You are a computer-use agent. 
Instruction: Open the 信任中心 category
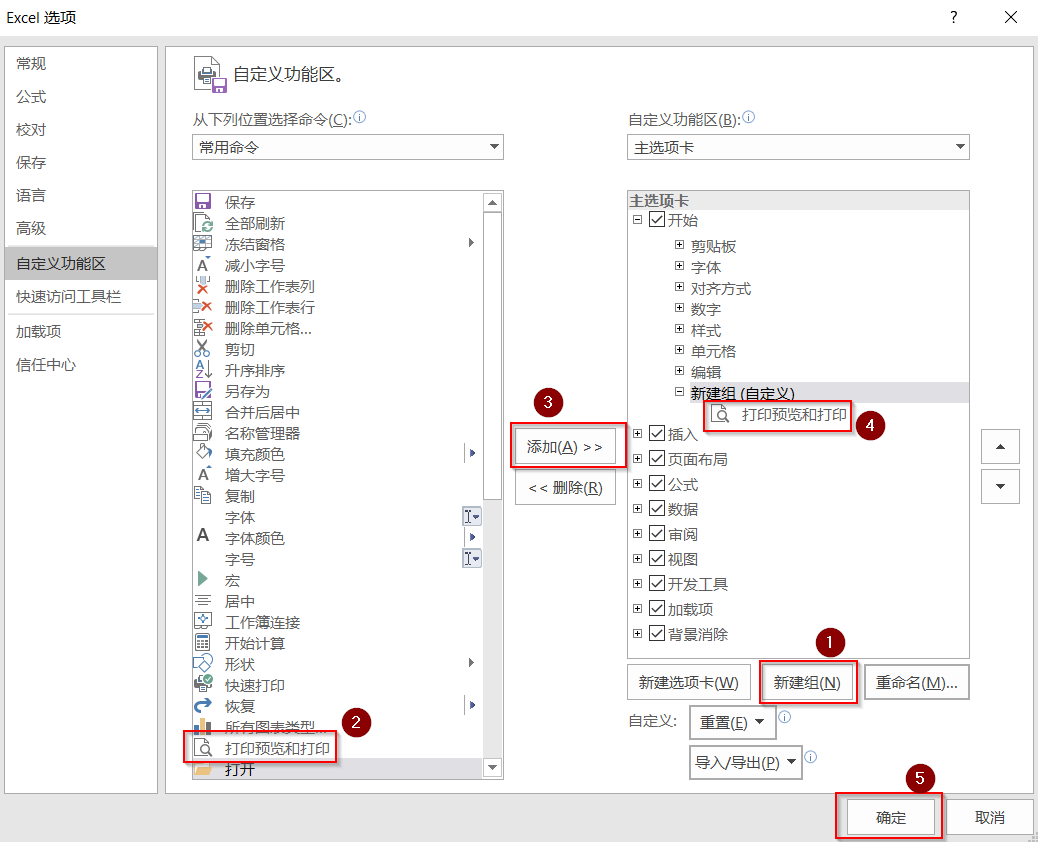81,365
